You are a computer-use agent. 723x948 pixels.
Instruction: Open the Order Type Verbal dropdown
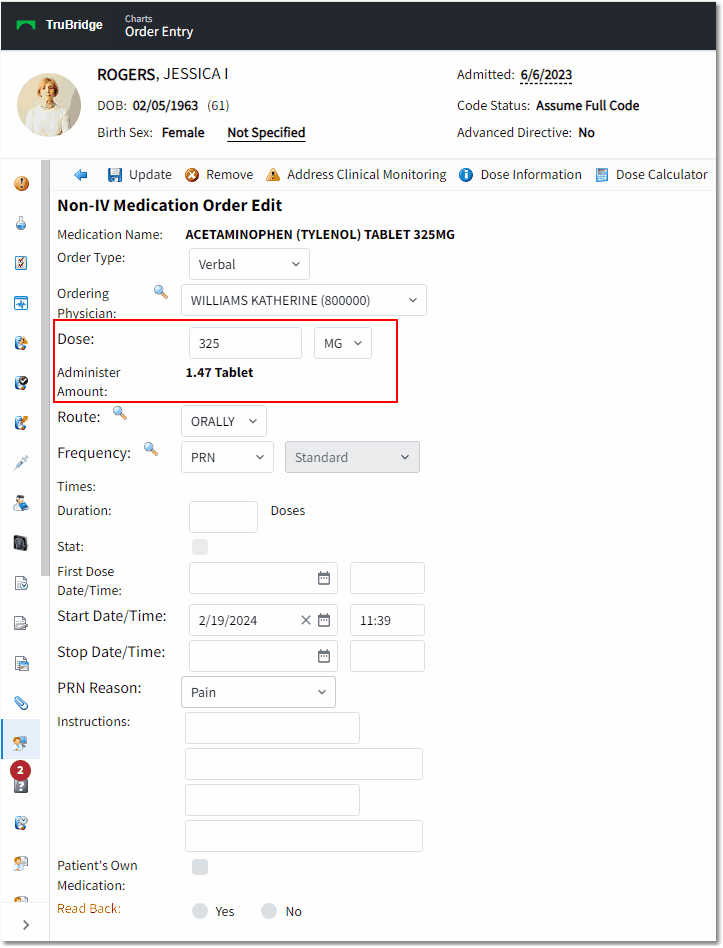pos(249,264)
